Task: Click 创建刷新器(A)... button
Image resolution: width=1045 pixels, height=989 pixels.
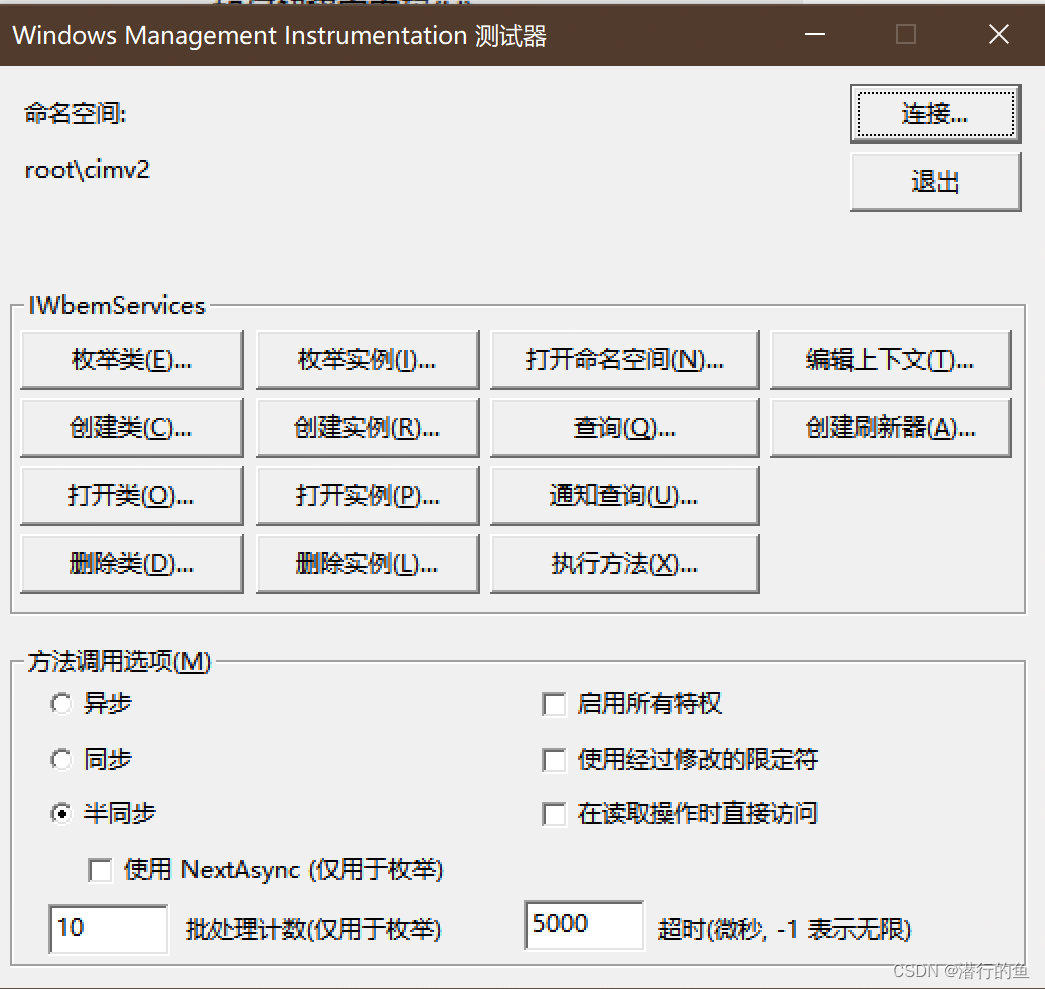Action: (890, 428)
